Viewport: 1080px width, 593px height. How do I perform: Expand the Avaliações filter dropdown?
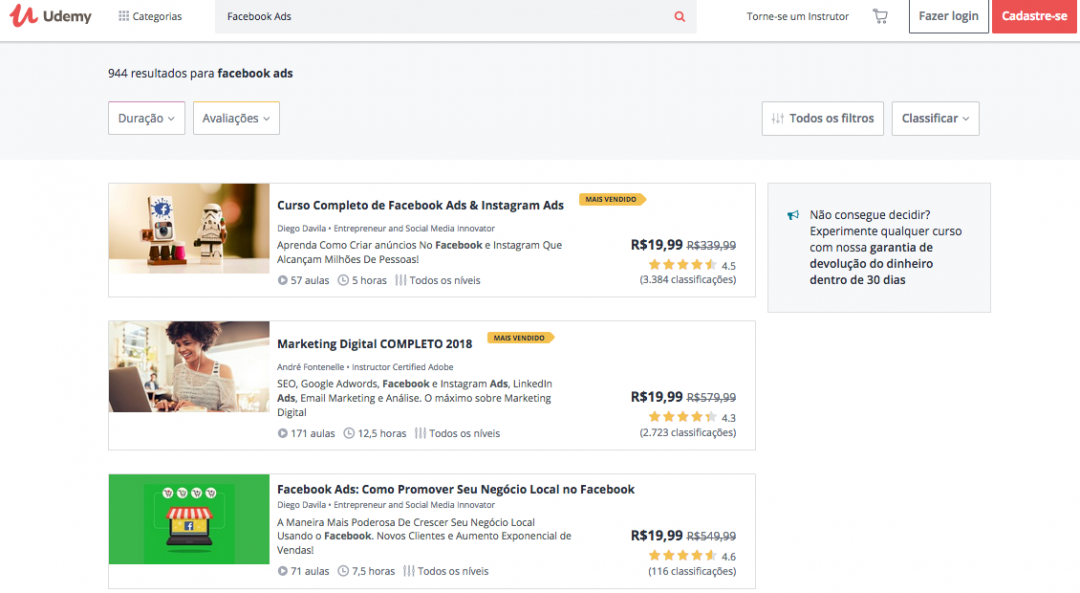pyautogui.click(x=236, y=118)
